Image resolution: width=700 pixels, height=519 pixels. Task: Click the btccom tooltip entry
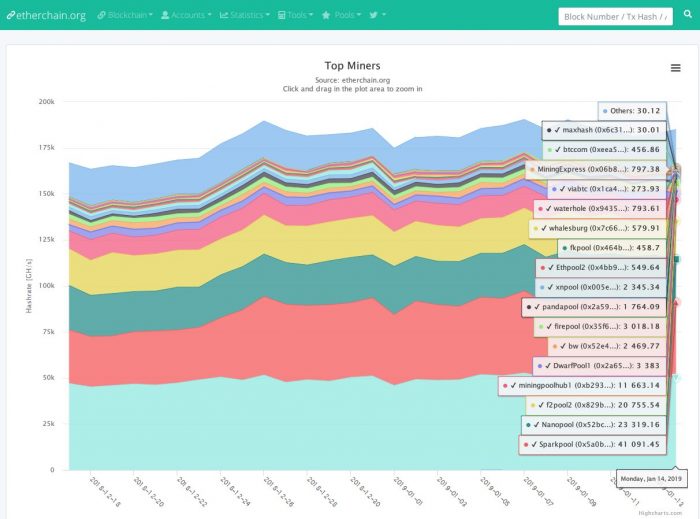604,150
